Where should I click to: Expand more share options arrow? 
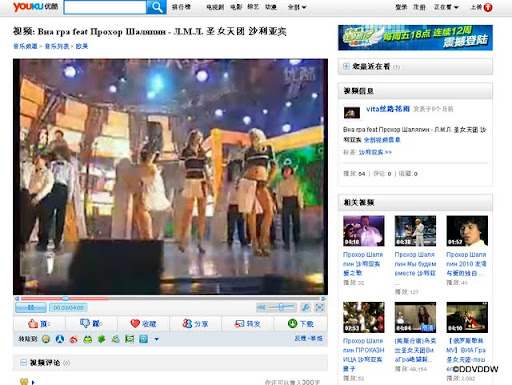pos(157,339)
